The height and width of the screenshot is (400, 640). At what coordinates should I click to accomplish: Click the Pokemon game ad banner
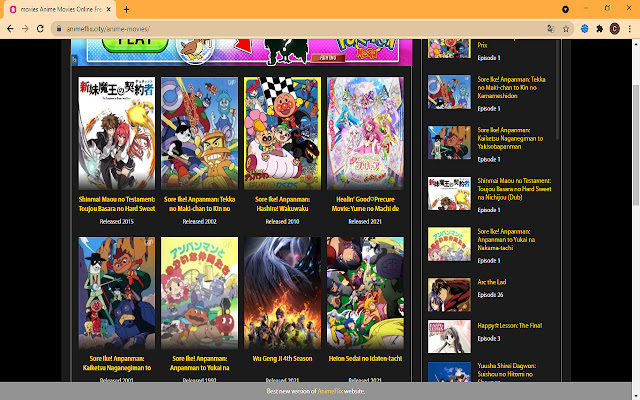click(x=242, y=52)
